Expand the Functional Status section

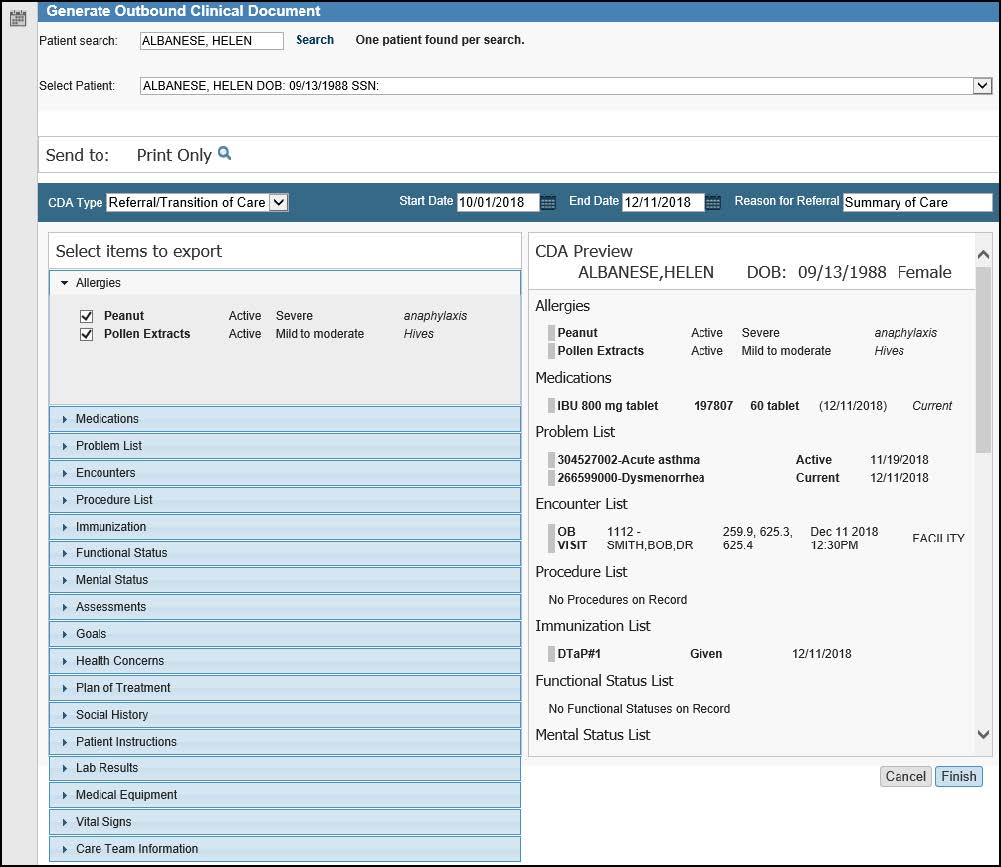point(285,553)
